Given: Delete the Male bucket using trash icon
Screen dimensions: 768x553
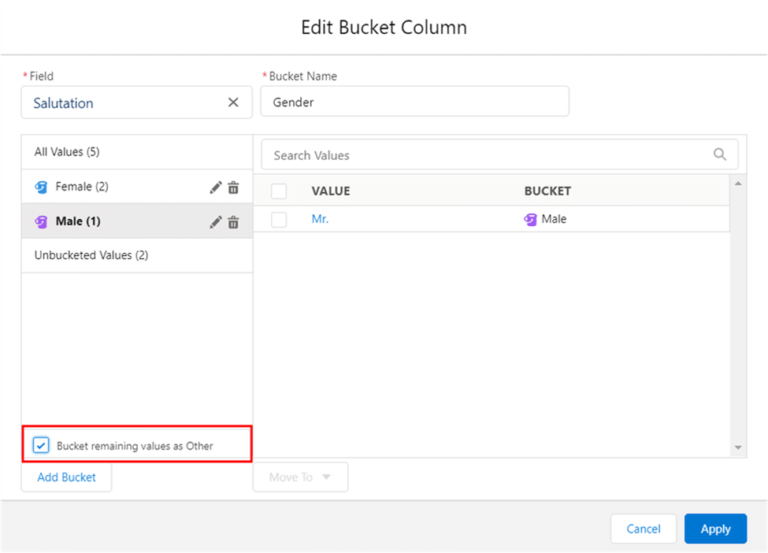Looking at the screenshot, I should (234, 222).
